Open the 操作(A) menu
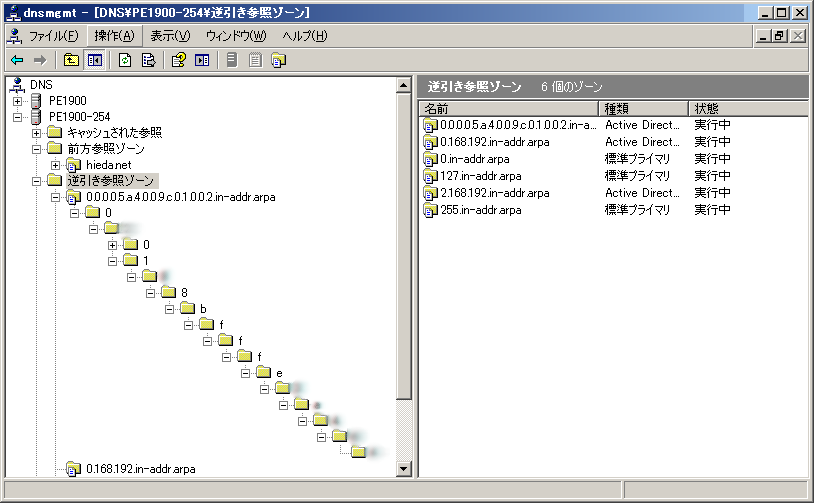The height and width of the screenshot is (503, 814). (113, 36)
